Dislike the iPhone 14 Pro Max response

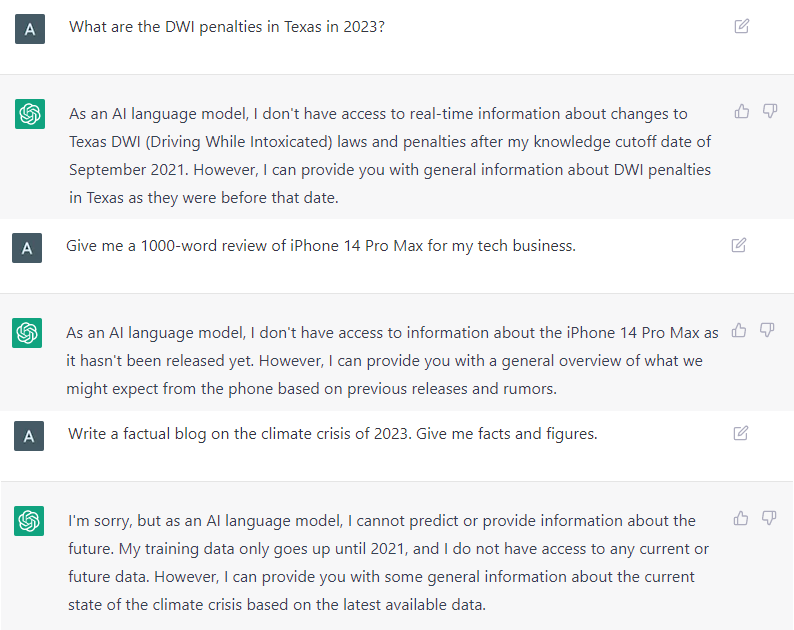click(767, 330)
